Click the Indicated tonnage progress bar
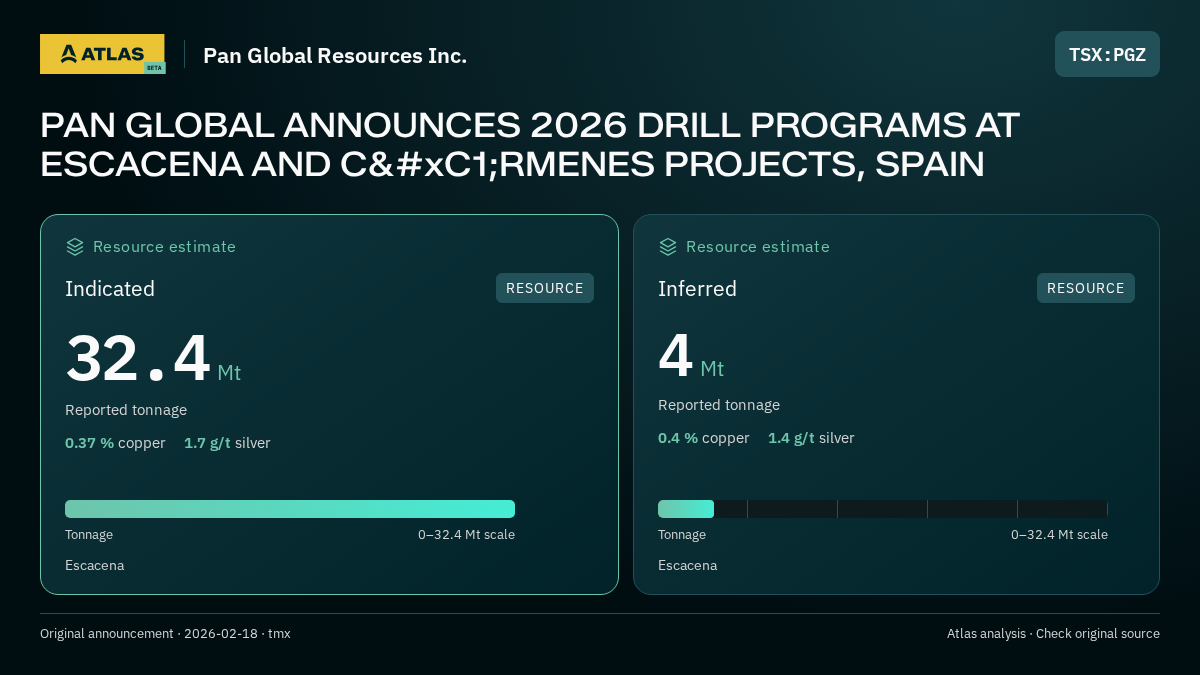The width and height of the screenshot is (1200, 675). coord(290,509)
